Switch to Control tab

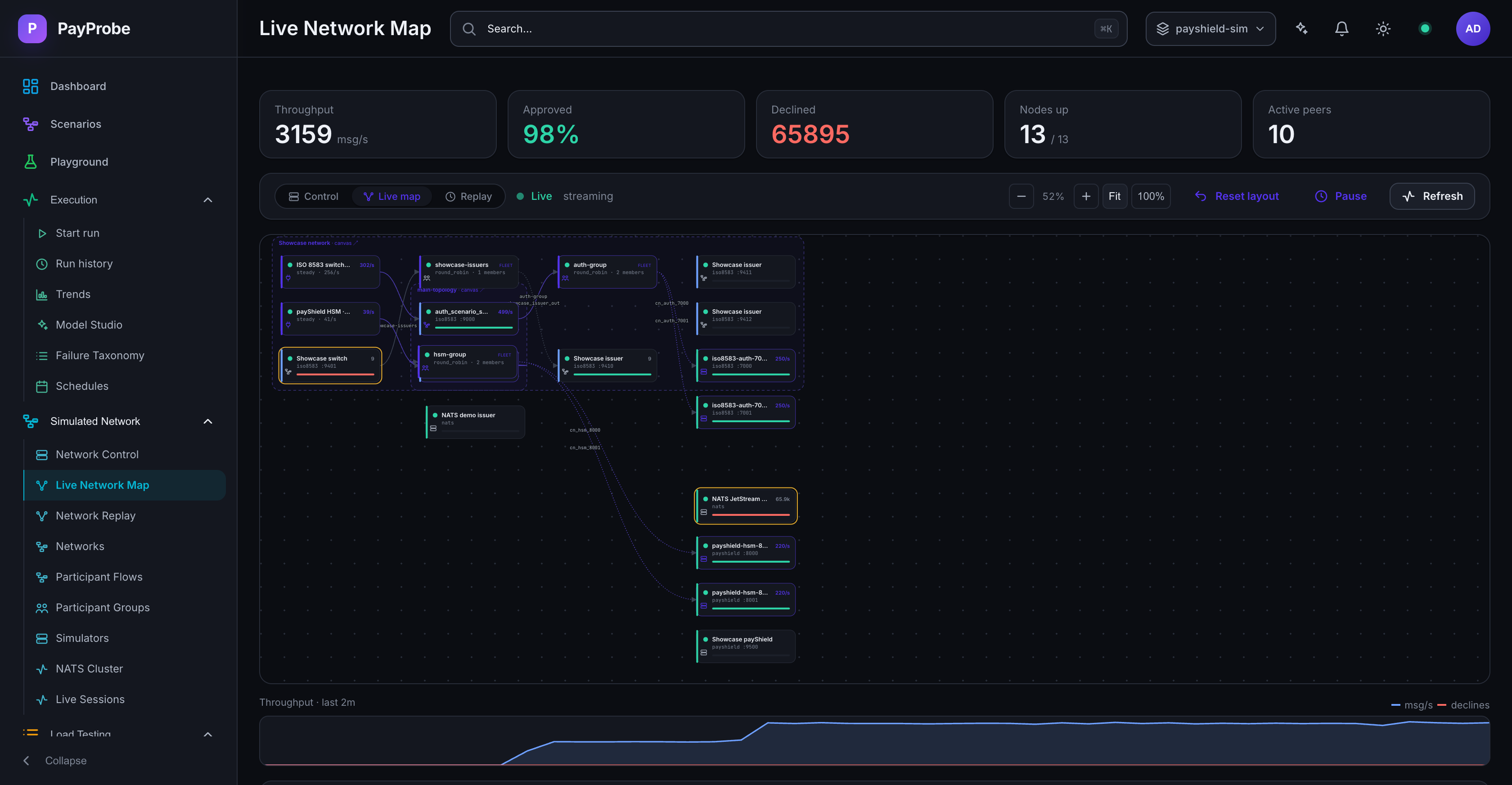(x=314, y=196)
